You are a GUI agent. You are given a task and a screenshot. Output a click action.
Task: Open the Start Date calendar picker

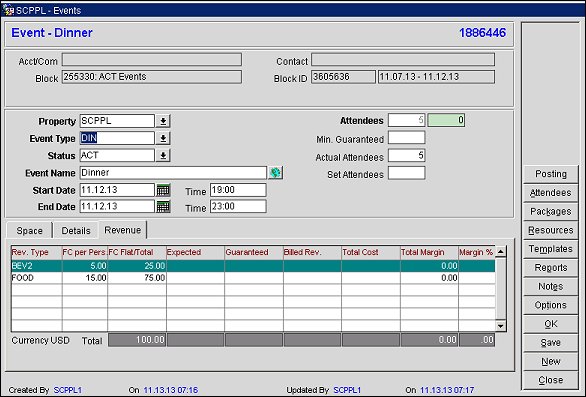(163, 190)
